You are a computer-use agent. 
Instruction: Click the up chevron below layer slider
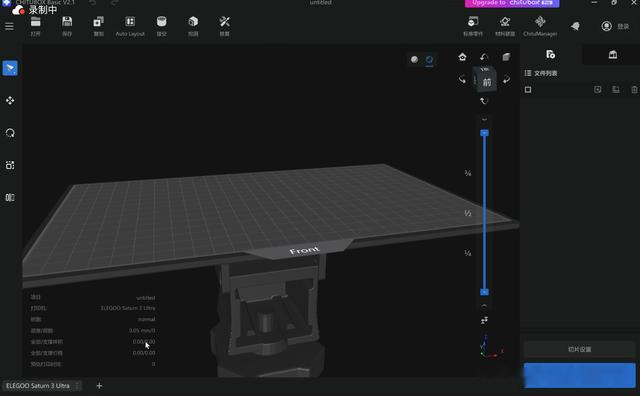484,305
